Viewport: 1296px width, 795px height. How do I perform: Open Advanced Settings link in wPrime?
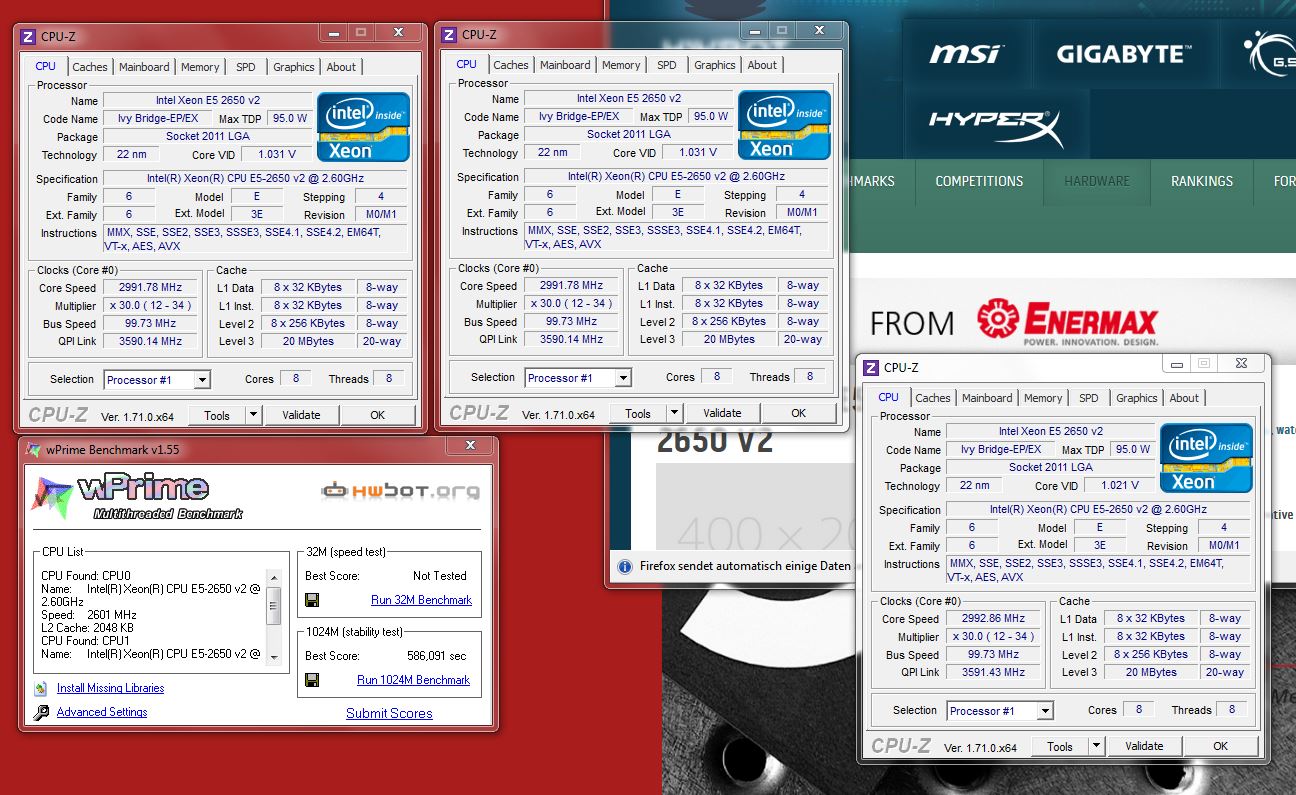[x=102, y=712]
